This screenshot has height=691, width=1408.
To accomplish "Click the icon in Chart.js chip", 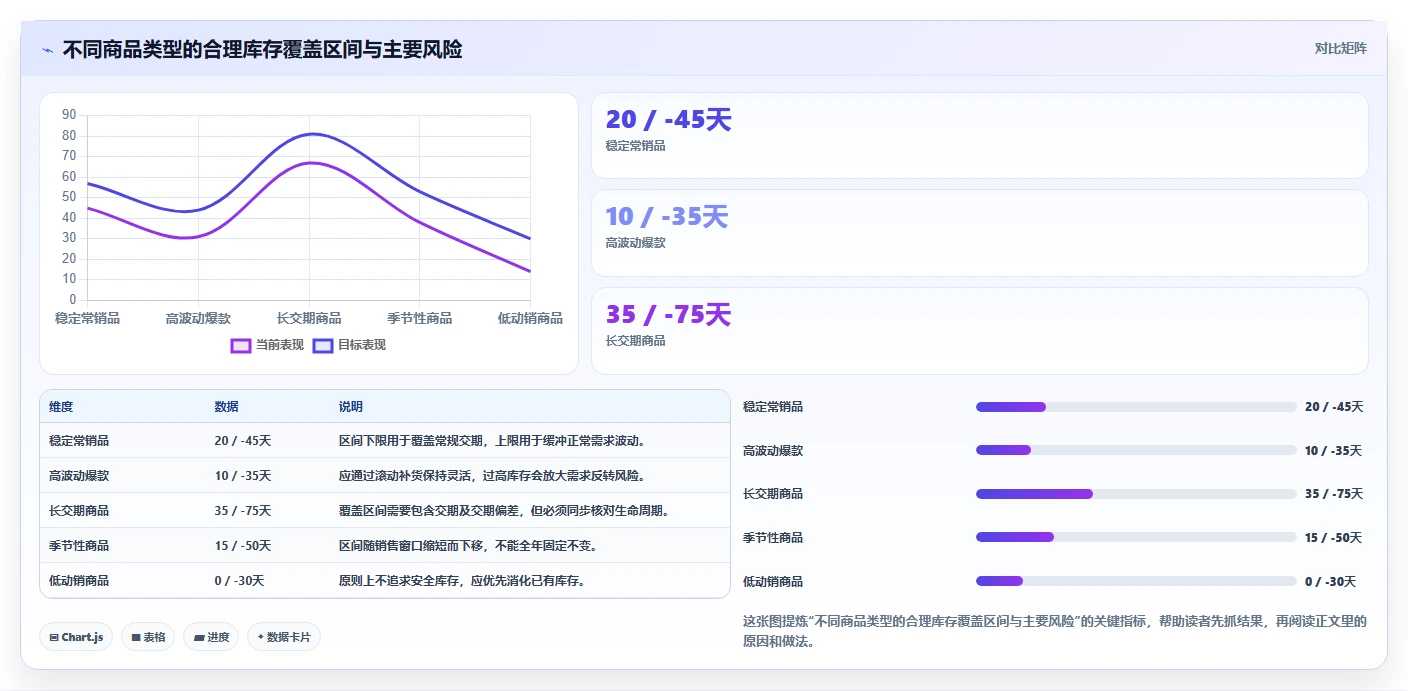I will pyautogui.click(x=54, y=637).
